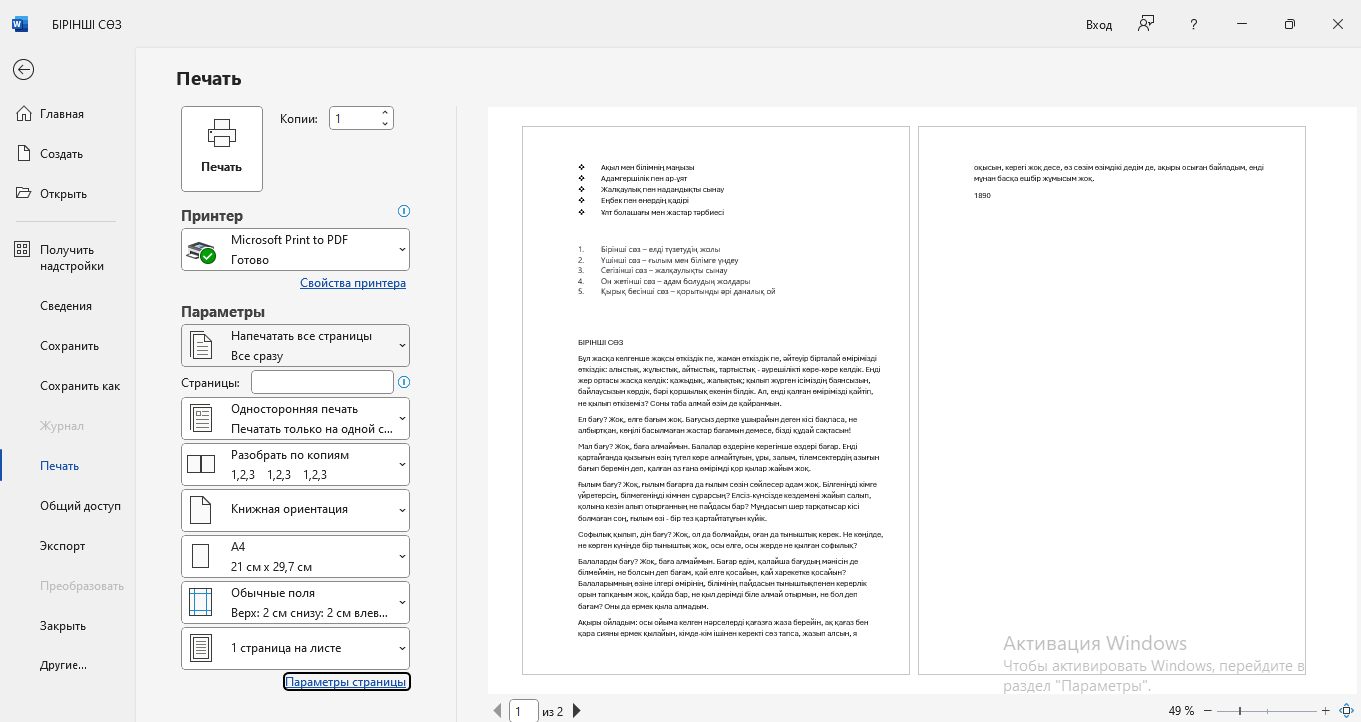Select Сохранить как in sidebar
This screenshot has height=722, width=1361.
[x=80, y=386]
